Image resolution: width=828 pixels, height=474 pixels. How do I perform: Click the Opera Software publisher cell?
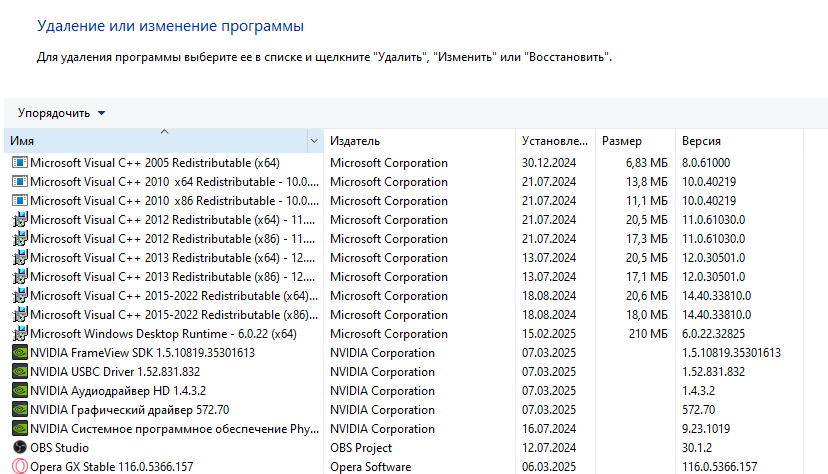click(371, 467)
